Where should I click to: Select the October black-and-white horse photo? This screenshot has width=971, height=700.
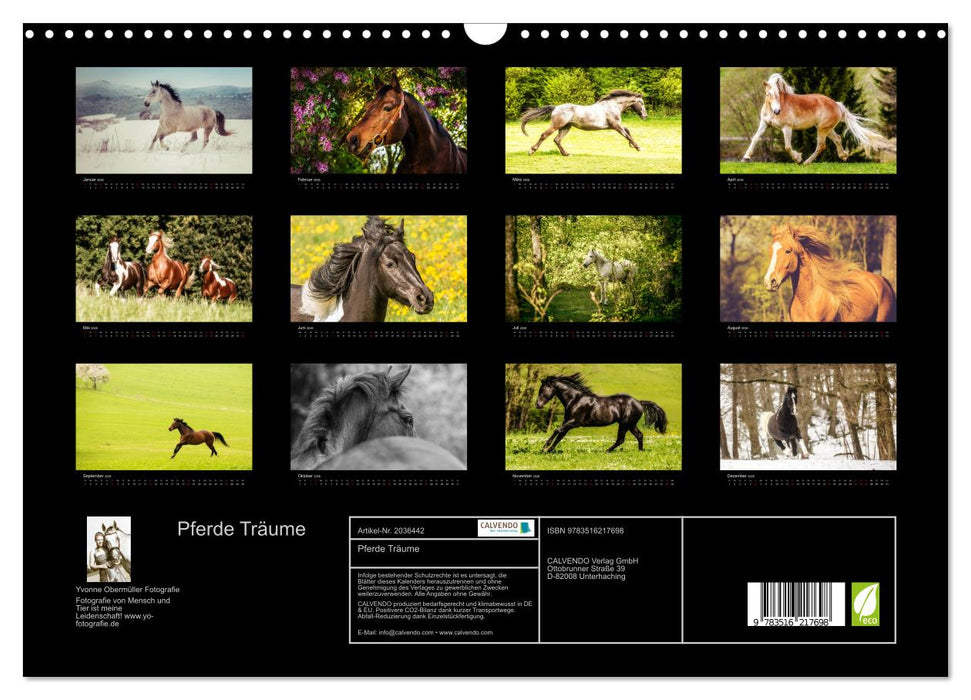coord(378,416)
